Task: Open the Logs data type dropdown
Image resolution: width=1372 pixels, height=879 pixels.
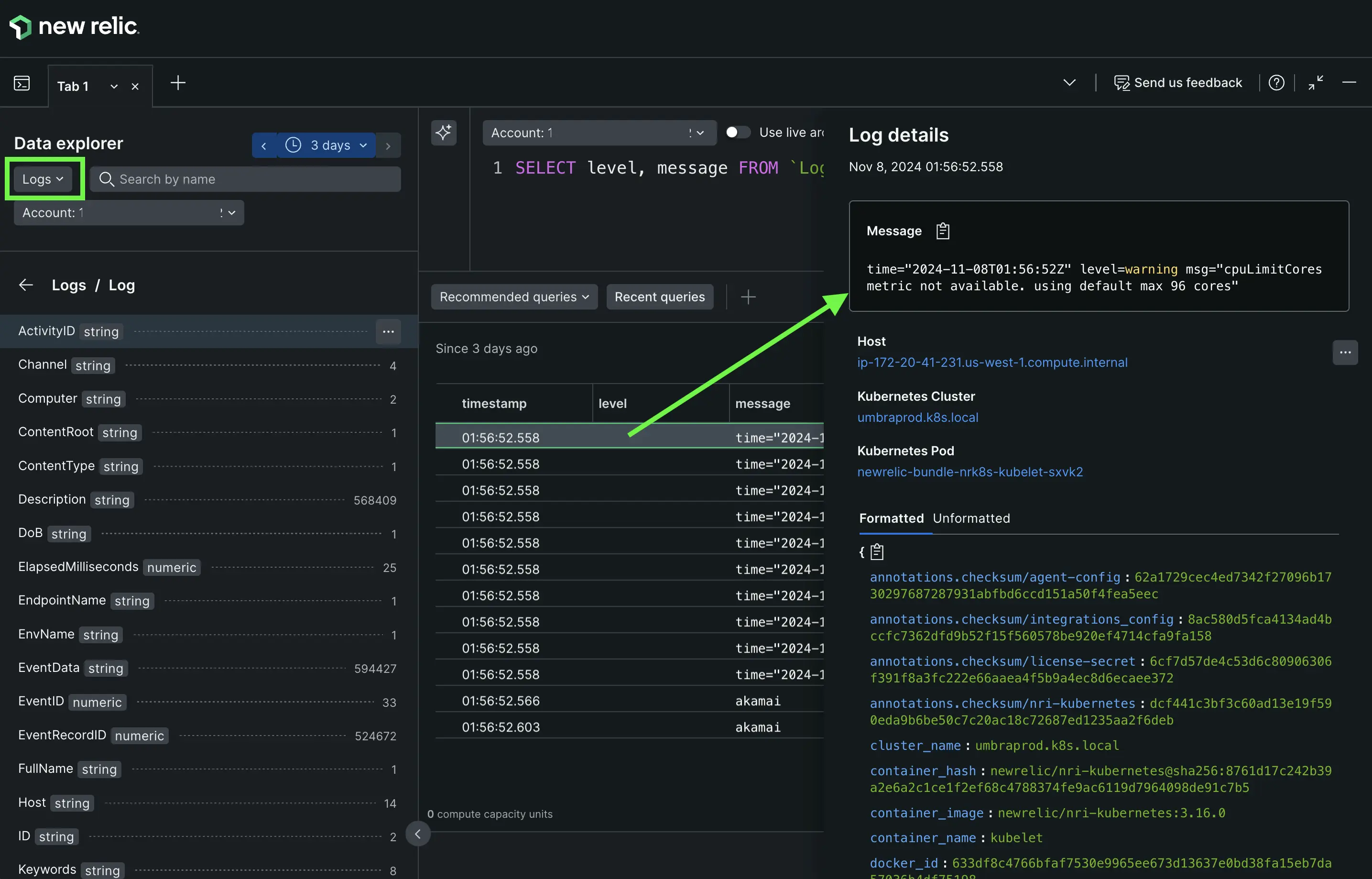Action: click(43, 179)
